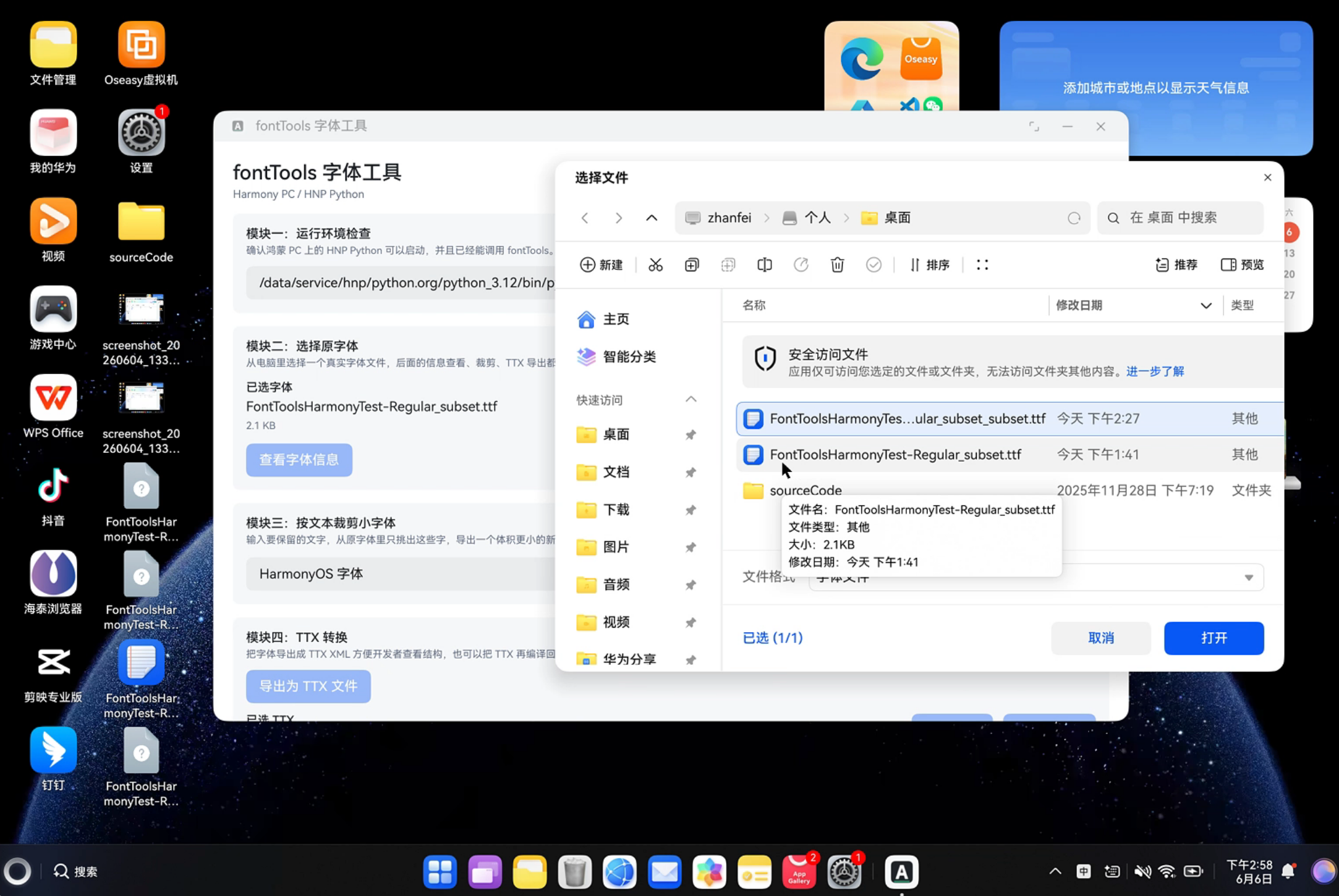Screen dimensions: 1339x896
Task: Open the 排序 sort menu
Action: click(x=929, y=265)
